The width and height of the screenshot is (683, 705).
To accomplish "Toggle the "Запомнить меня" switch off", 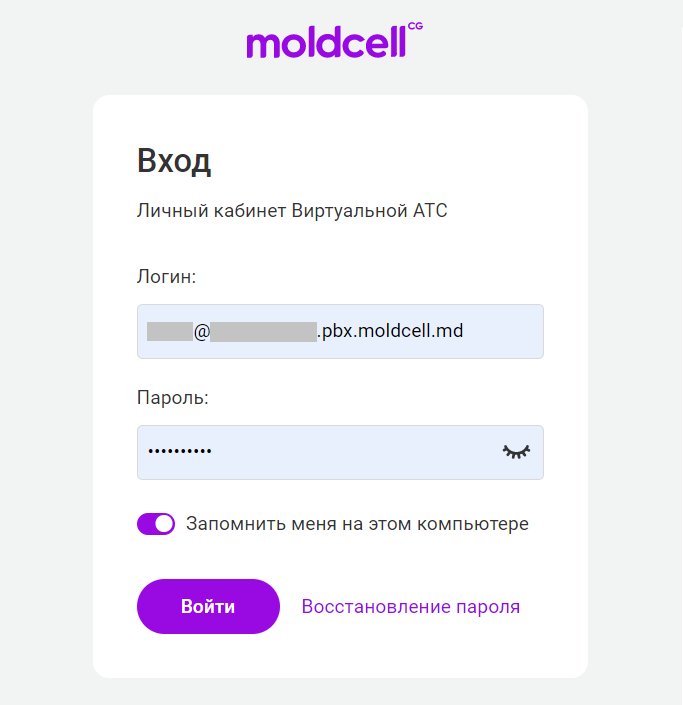I will pos(156,524).
